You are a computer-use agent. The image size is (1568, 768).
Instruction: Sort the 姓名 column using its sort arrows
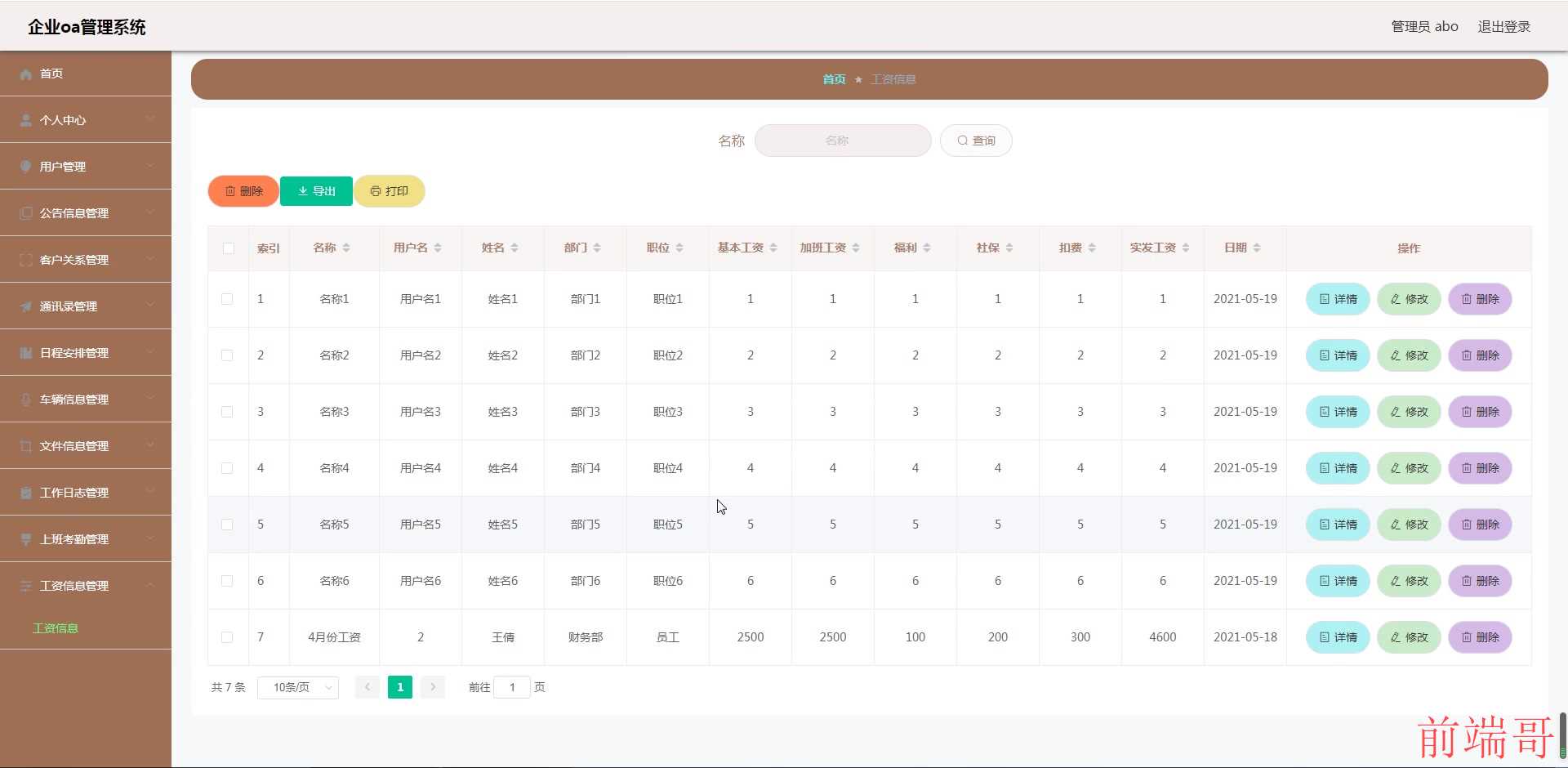[514, 248]
